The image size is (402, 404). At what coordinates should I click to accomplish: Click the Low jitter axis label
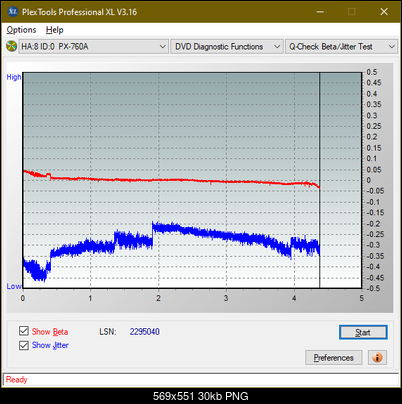(14, 286)
